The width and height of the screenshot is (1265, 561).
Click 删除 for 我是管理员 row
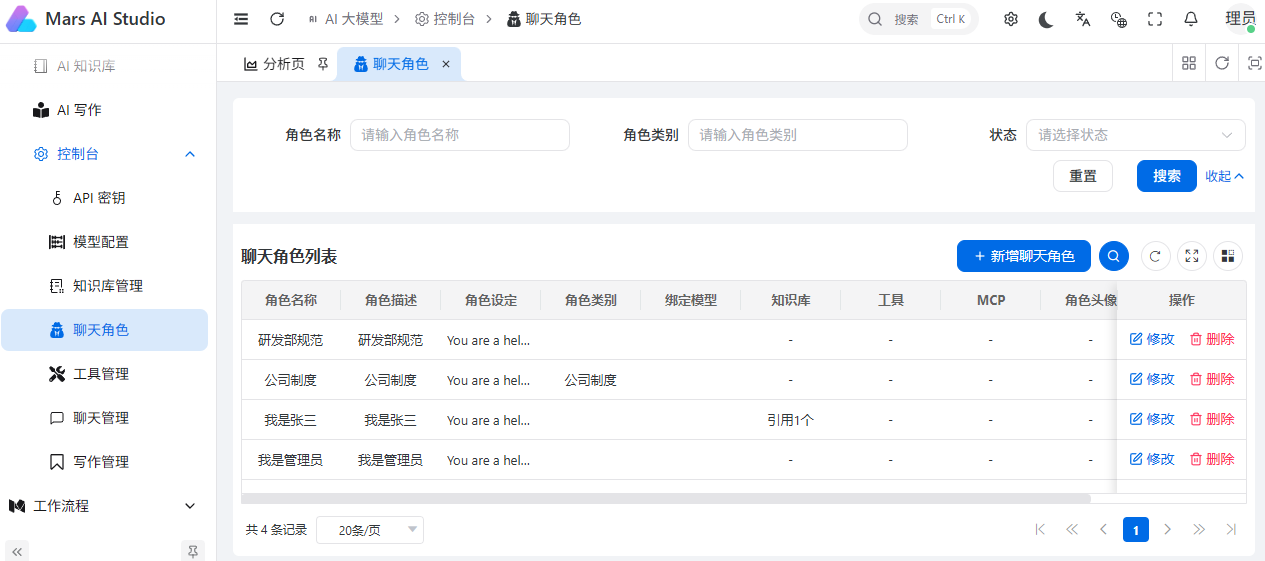pos(1212,460)
